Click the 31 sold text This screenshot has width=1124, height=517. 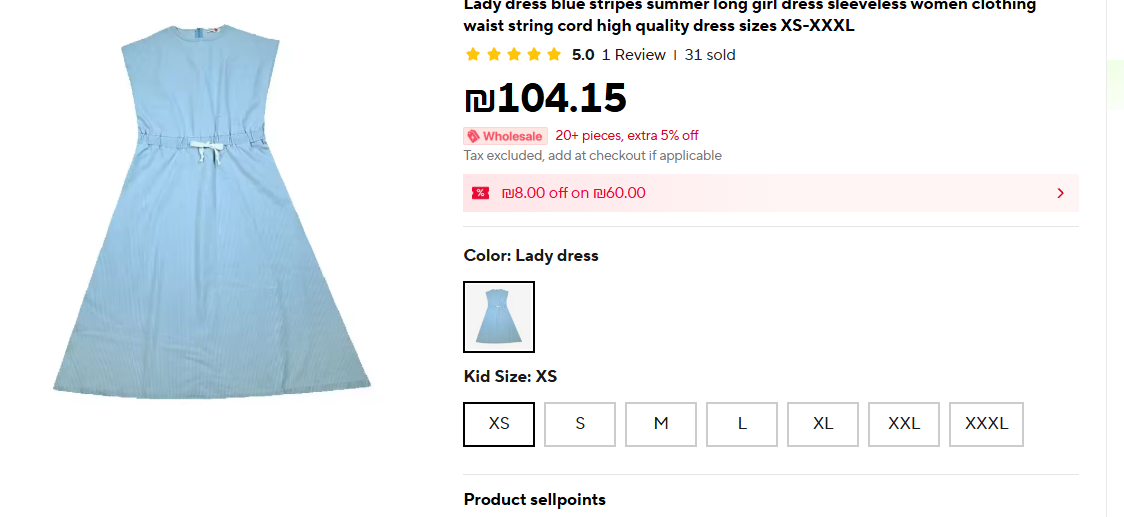tap(710, 55)
